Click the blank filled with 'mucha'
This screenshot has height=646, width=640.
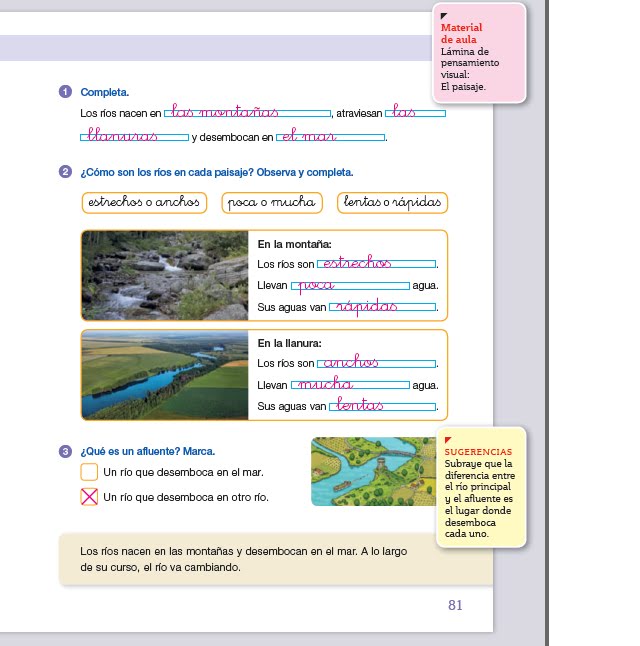tap(350, 385)
